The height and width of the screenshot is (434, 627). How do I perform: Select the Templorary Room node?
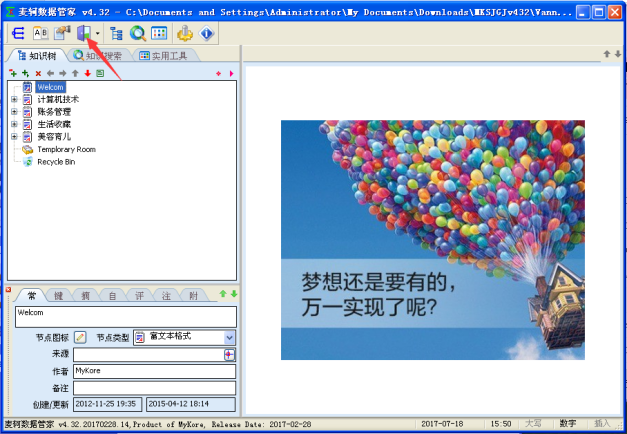click(x=66, y=149)
